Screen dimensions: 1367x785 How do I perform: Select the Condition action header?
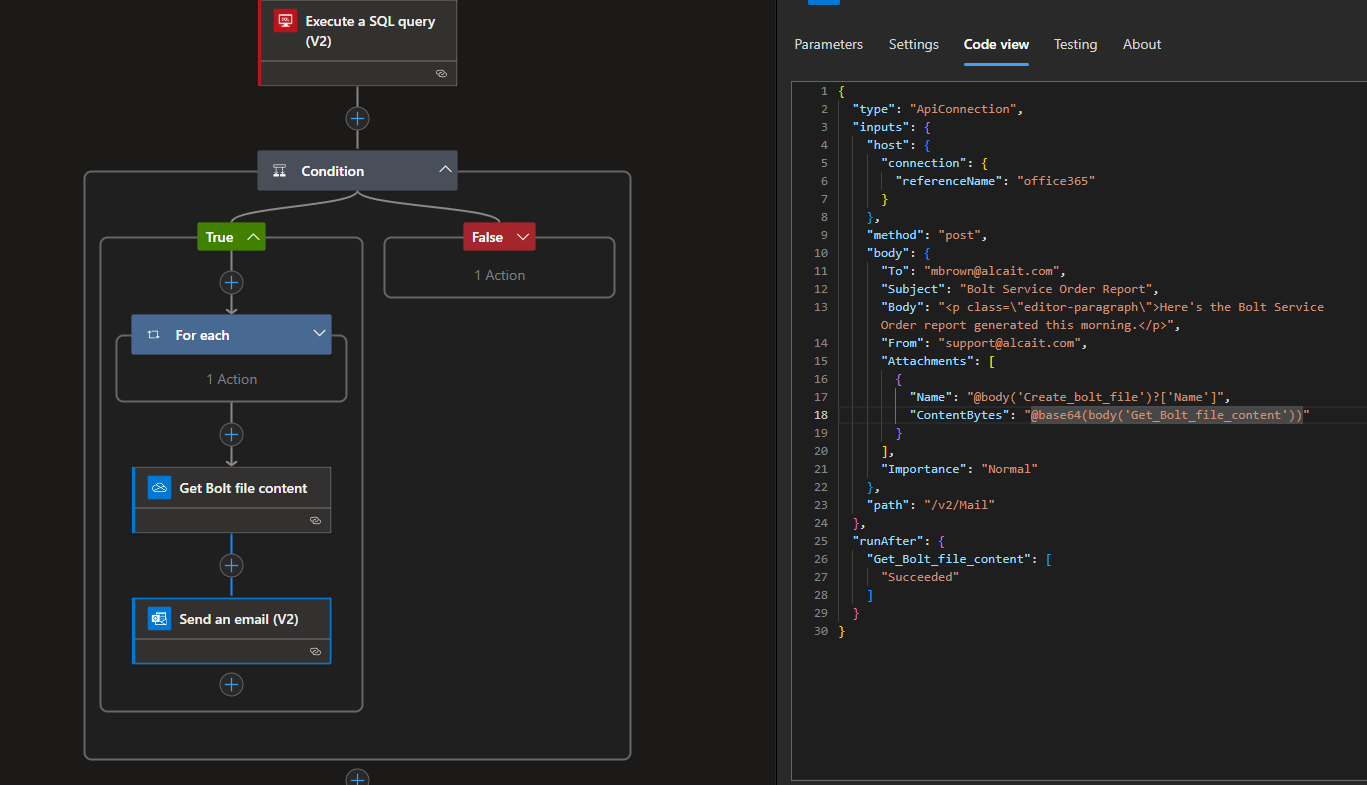click(x=357, y=171)
